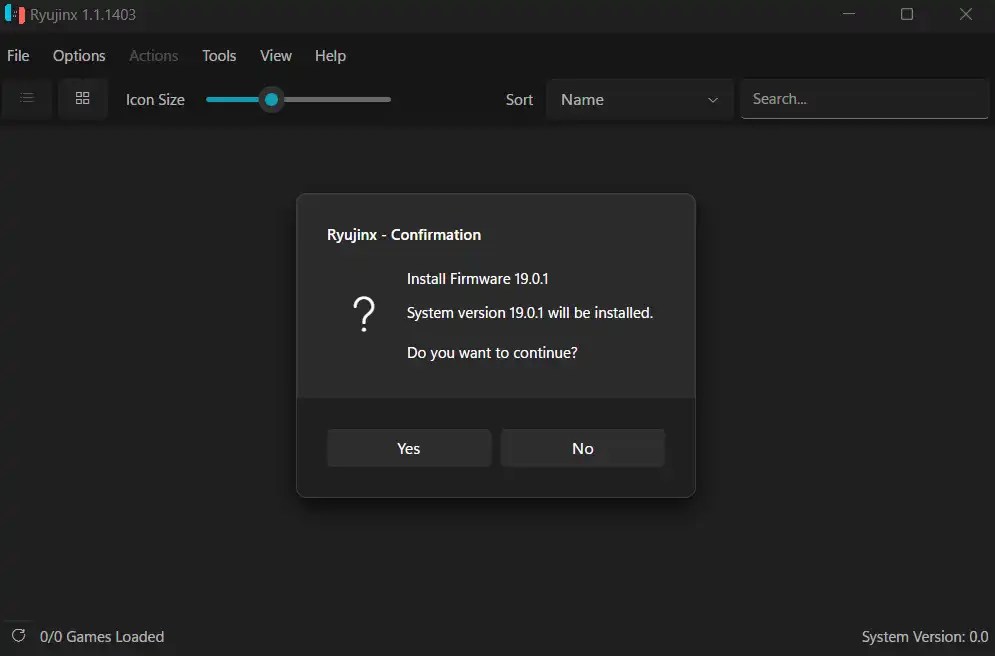Click the 0/0 Games Loaded status text
The height and width of the screenshot is (656, 995).
point(101,636)
